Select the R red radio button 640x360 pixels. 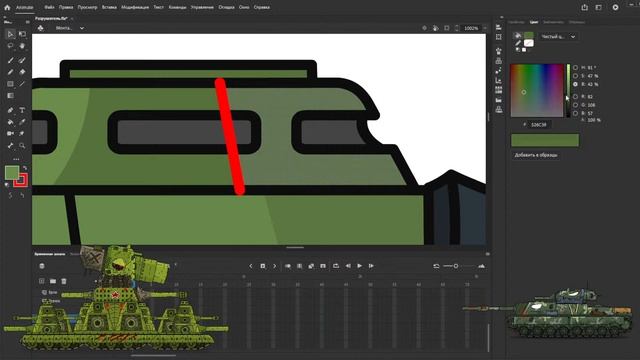tap(576, 97)
